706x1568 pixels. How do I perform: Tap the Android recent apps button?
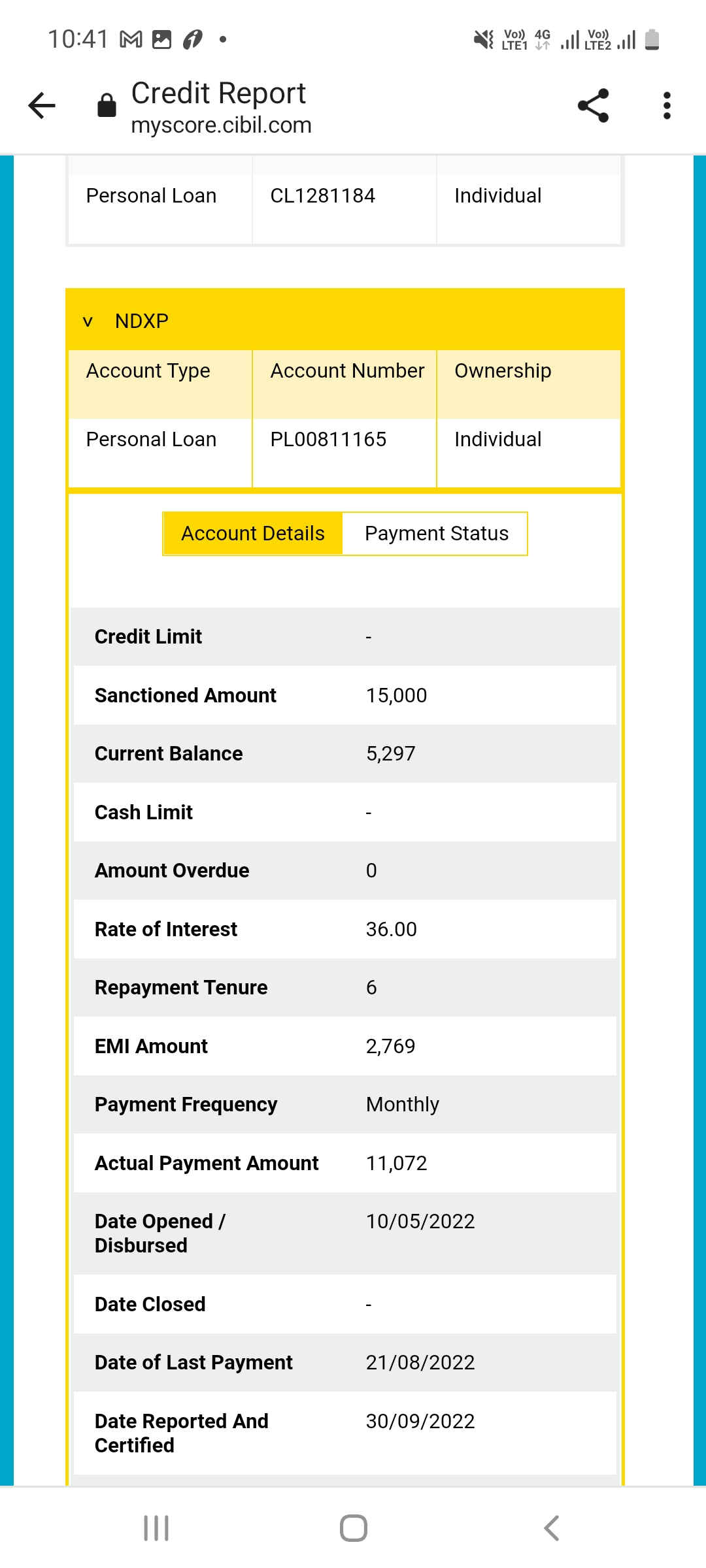[156, 1528]
